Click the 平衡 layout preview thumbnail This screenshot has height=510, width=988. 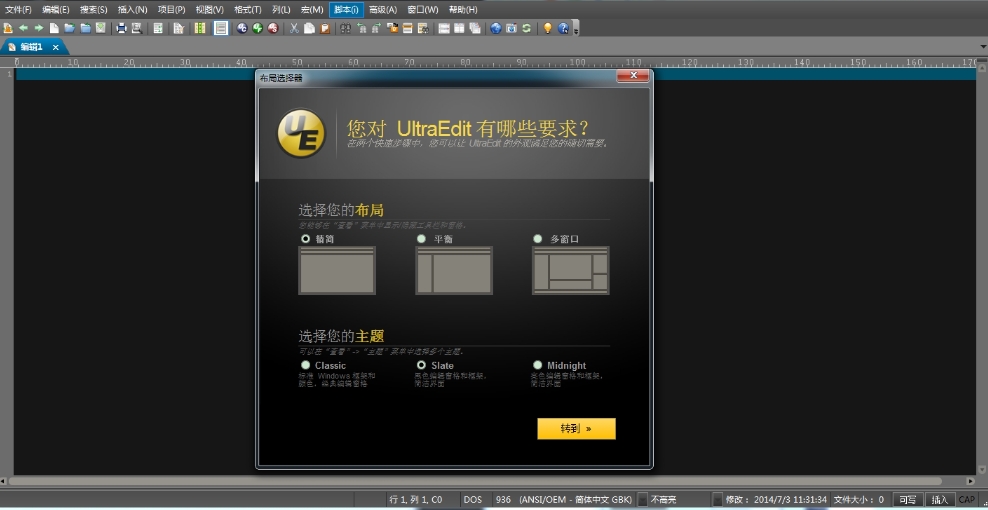coord(454,270)
